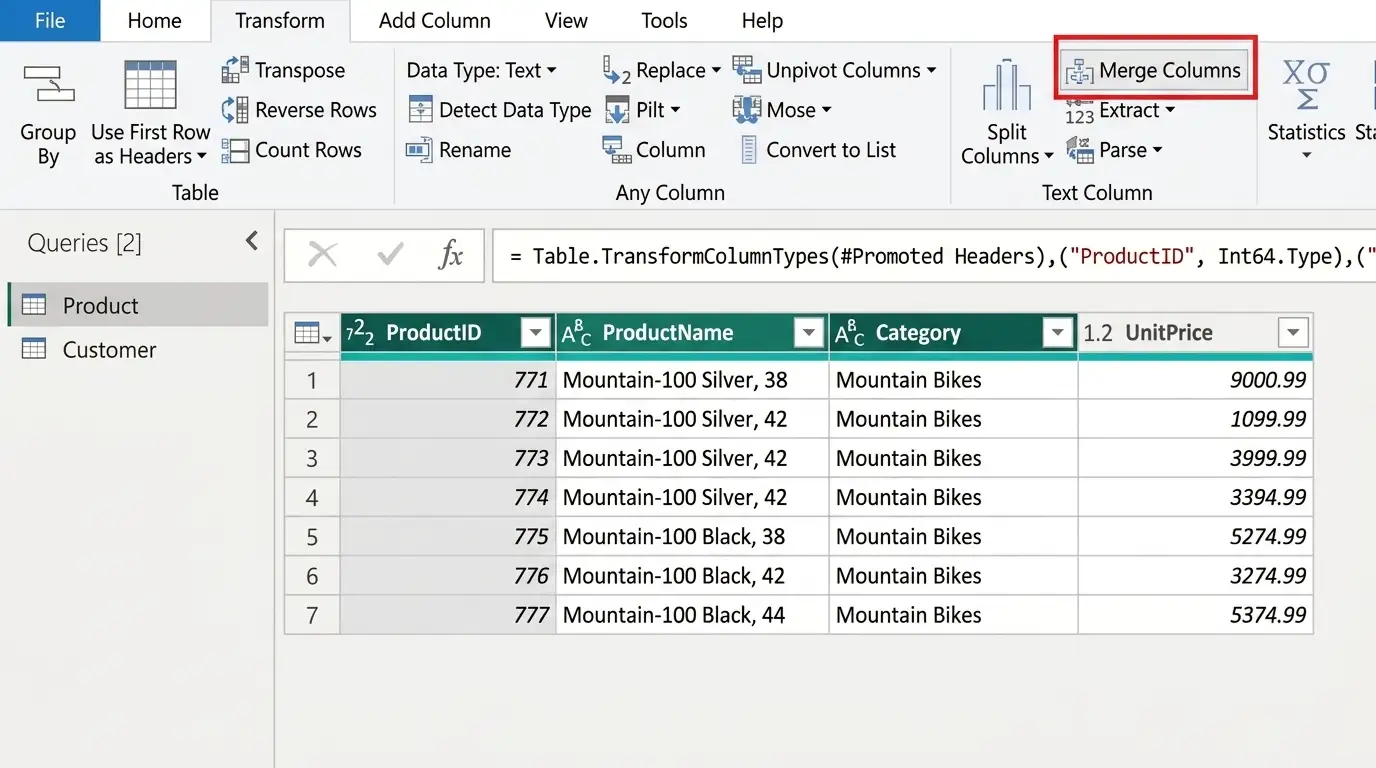This screenshot has width=1376, height=768.
Task: Click ProductName column ABC type icon
Action: (x=576, y=333)
